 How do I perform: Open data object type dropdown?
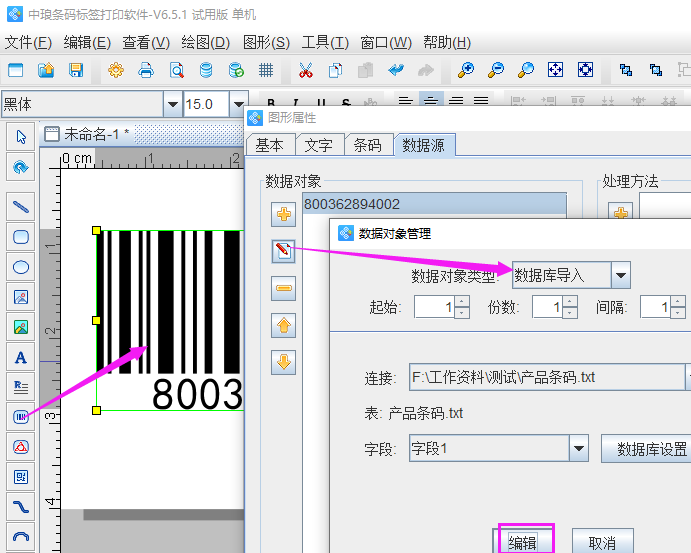click(x=621, y=275)
